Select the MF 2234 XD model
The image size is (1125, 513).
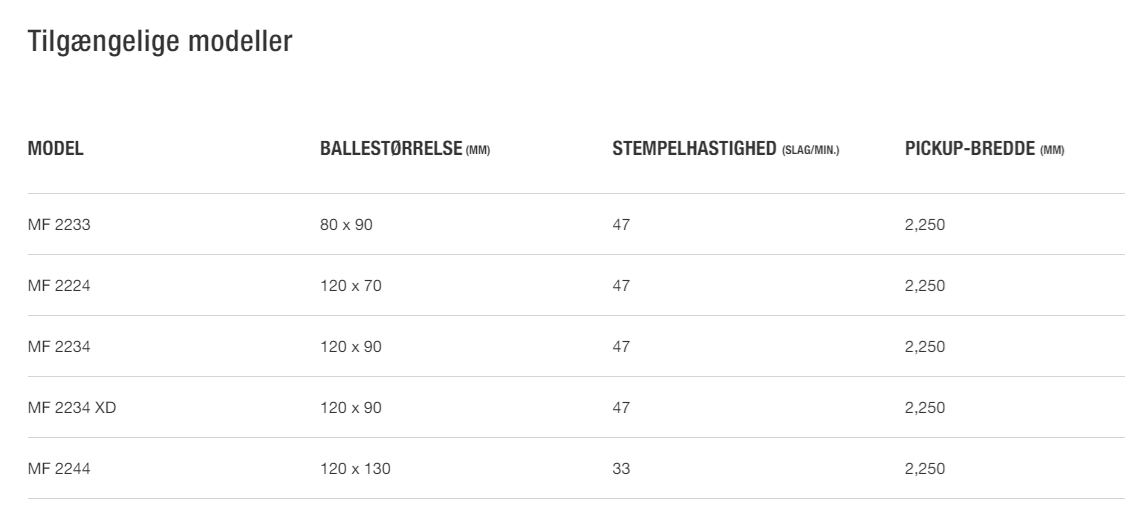(x=72, y=408)
